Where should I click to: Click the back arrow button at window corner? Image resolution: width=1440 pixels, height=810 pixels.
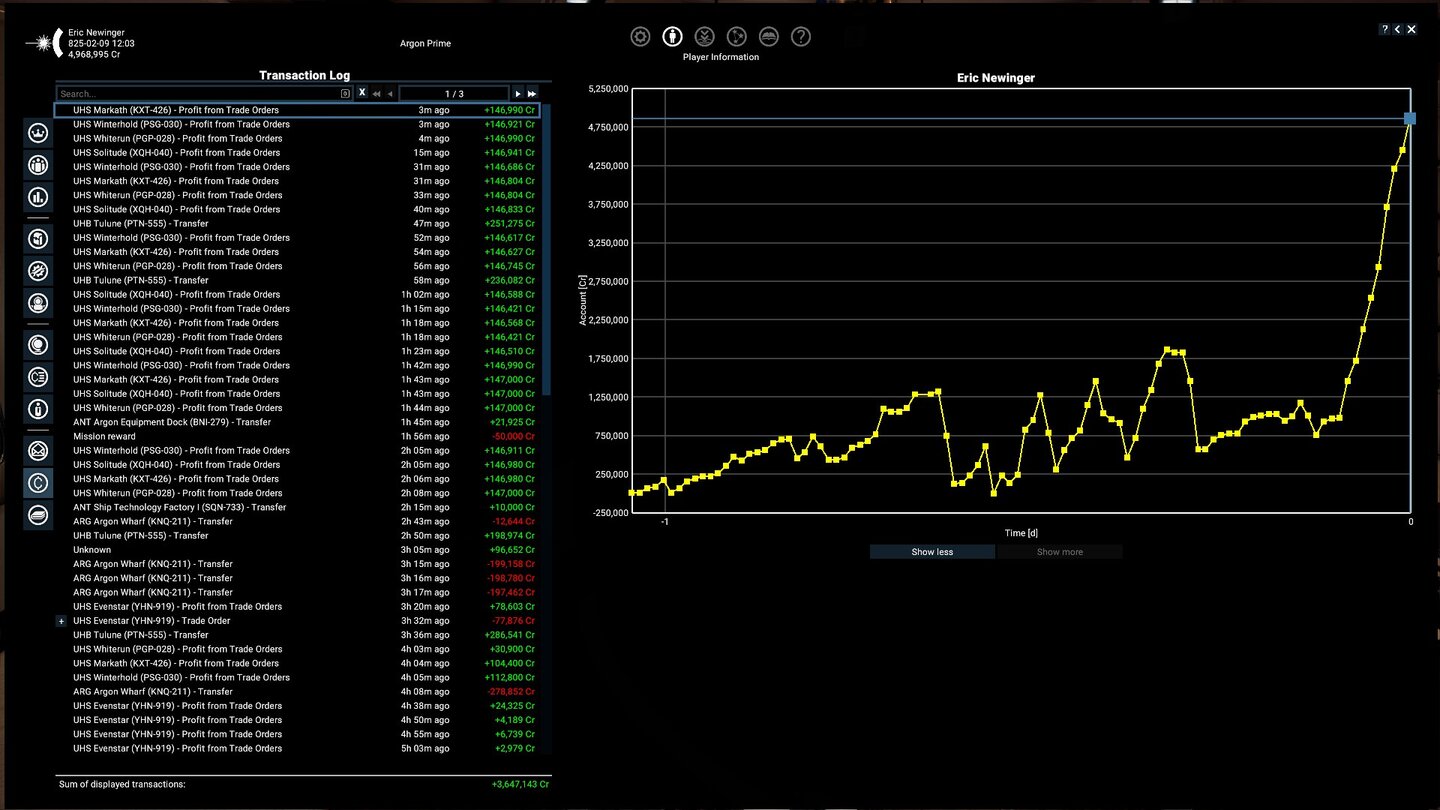point(1397,30)
